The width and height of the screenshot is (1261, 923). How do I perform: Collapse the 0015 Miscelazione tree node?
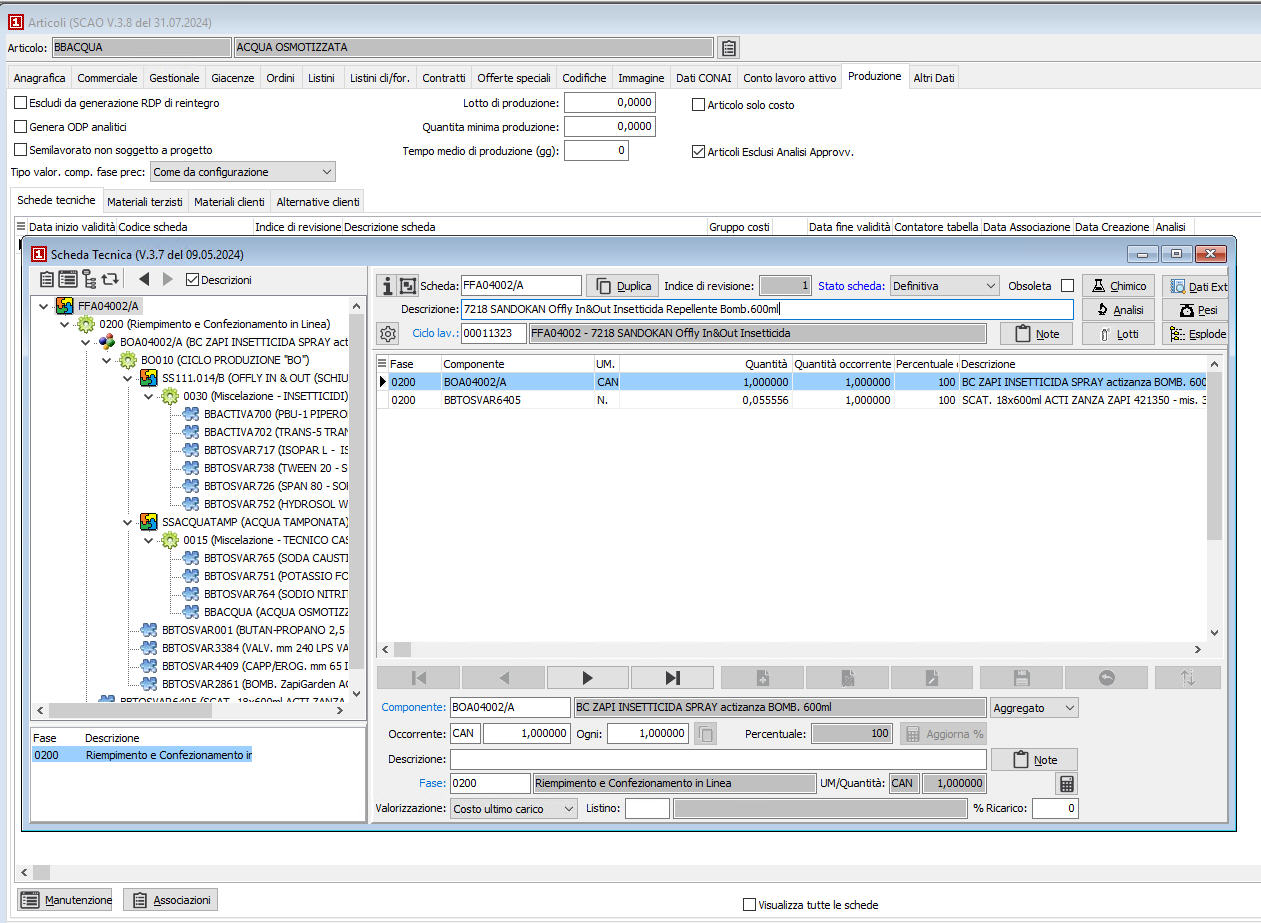coord(149,540)
